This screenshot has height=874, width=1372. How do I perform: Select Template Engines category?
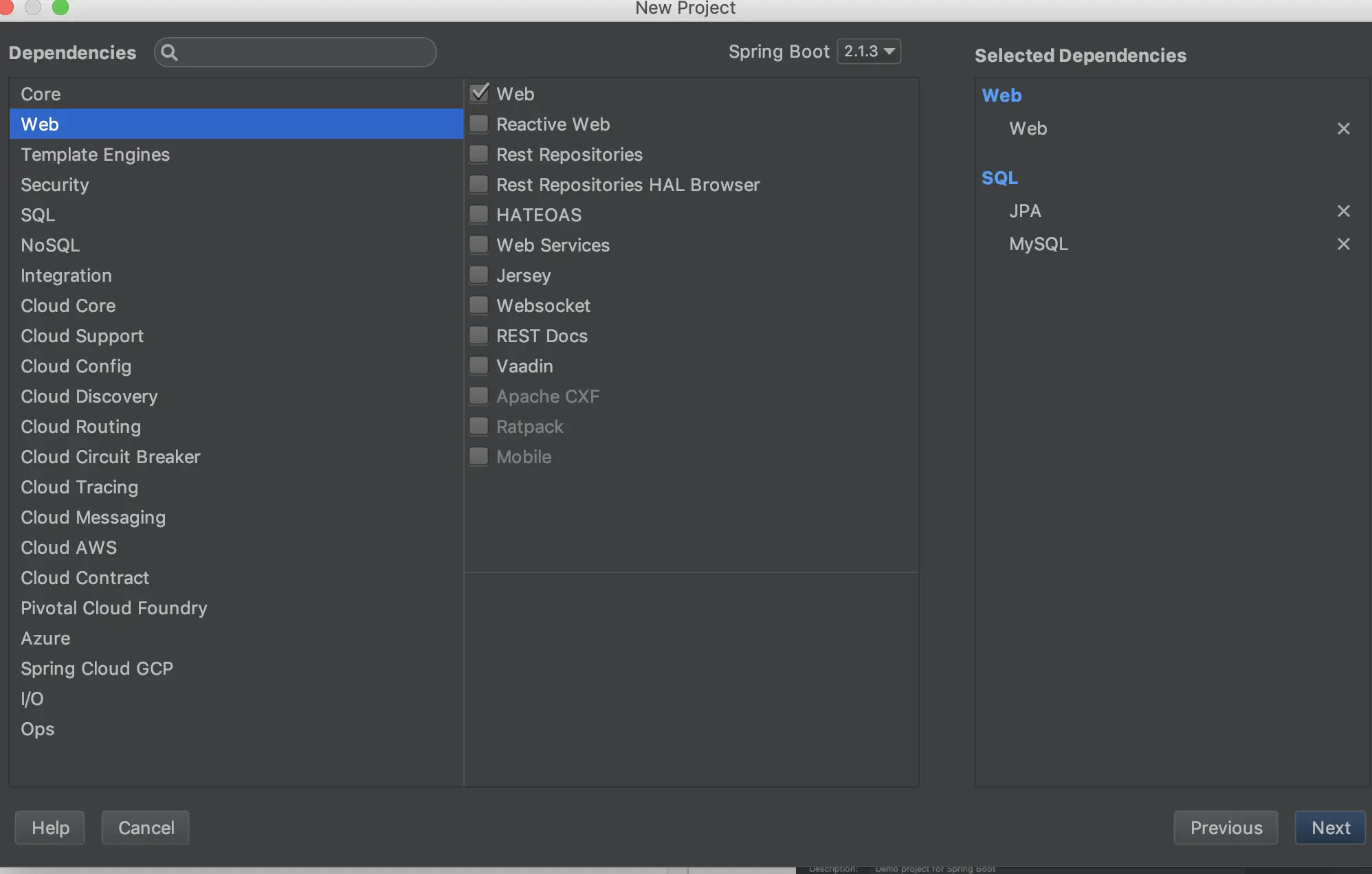[x=95, y=155]
